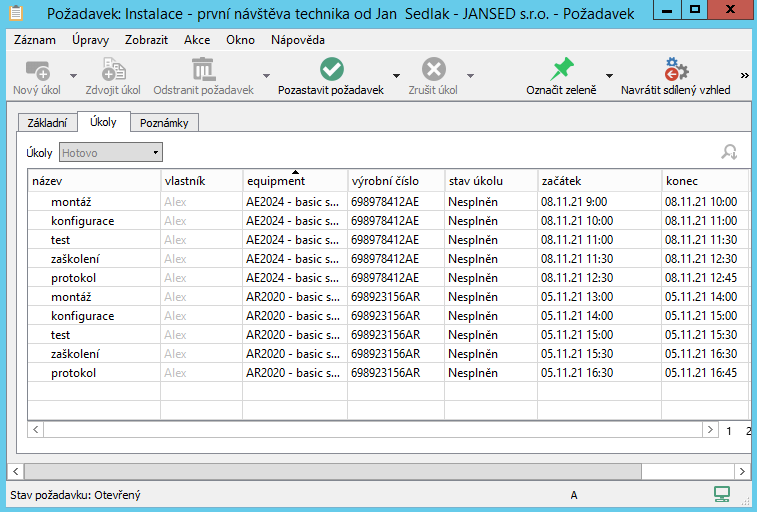Viewport: 757px width, 512px height.
Task: Open the Úkoly filter dropdown
Action: pos(111,153)
